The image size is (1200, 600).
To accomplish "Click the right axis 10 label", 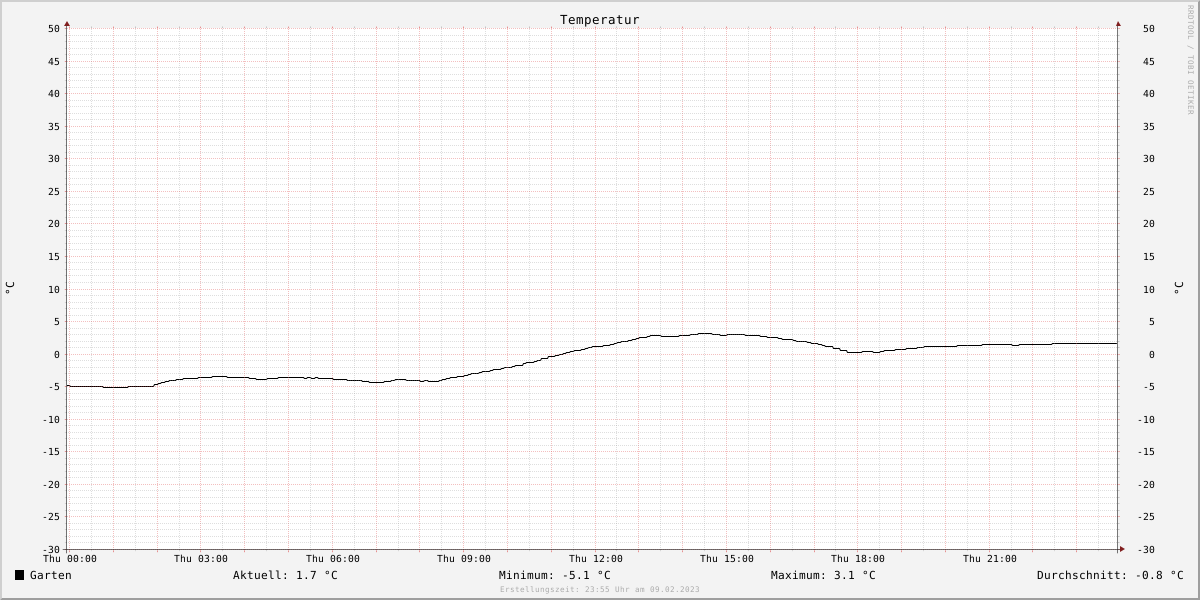I will click(1149, 289).
